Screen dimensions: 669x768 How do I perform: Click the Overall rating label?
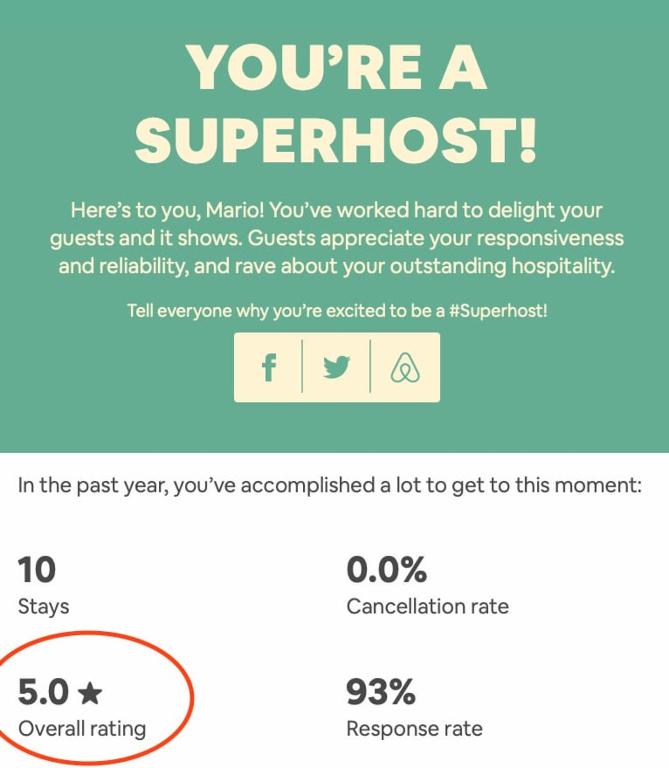coord(82,728)
